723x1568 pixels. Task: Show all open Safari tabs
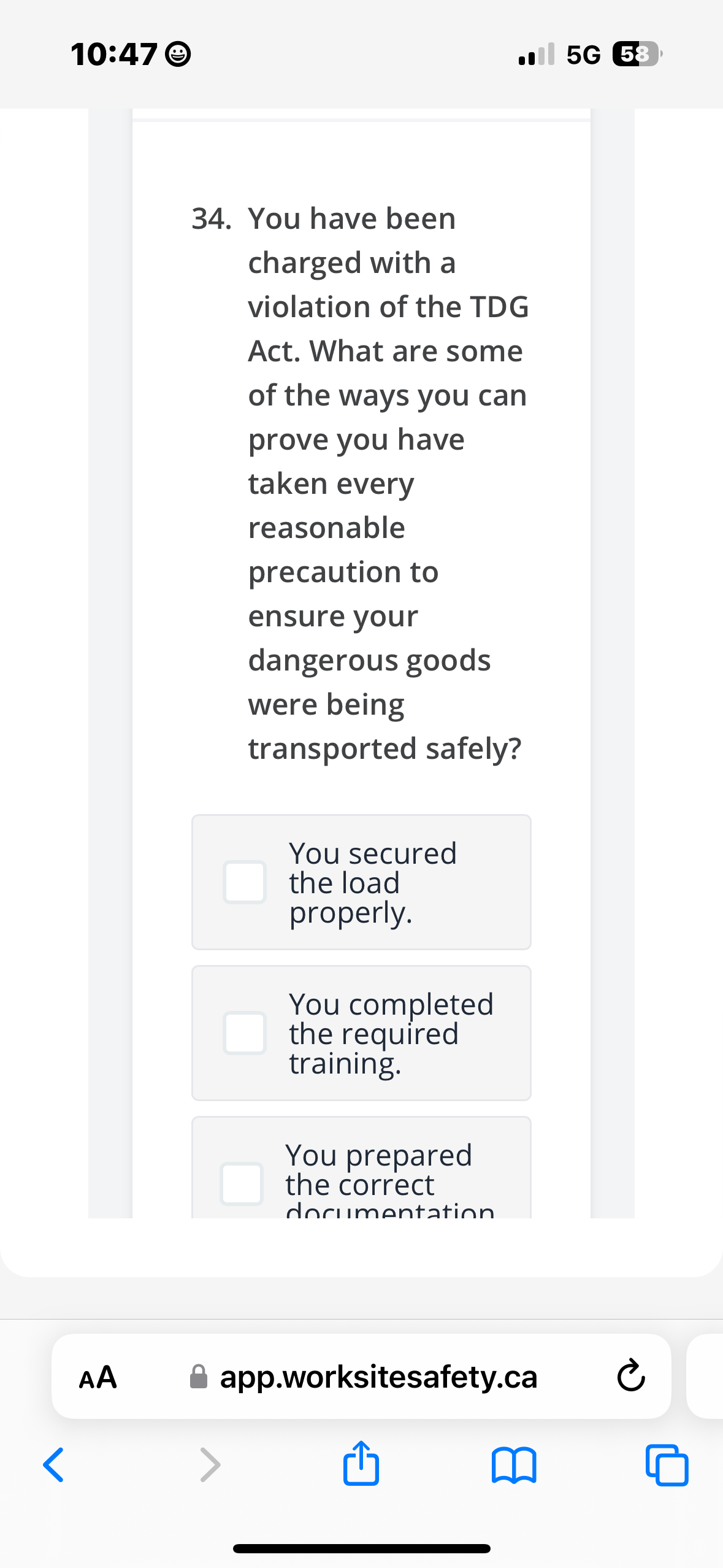[x=667, y=1464]
